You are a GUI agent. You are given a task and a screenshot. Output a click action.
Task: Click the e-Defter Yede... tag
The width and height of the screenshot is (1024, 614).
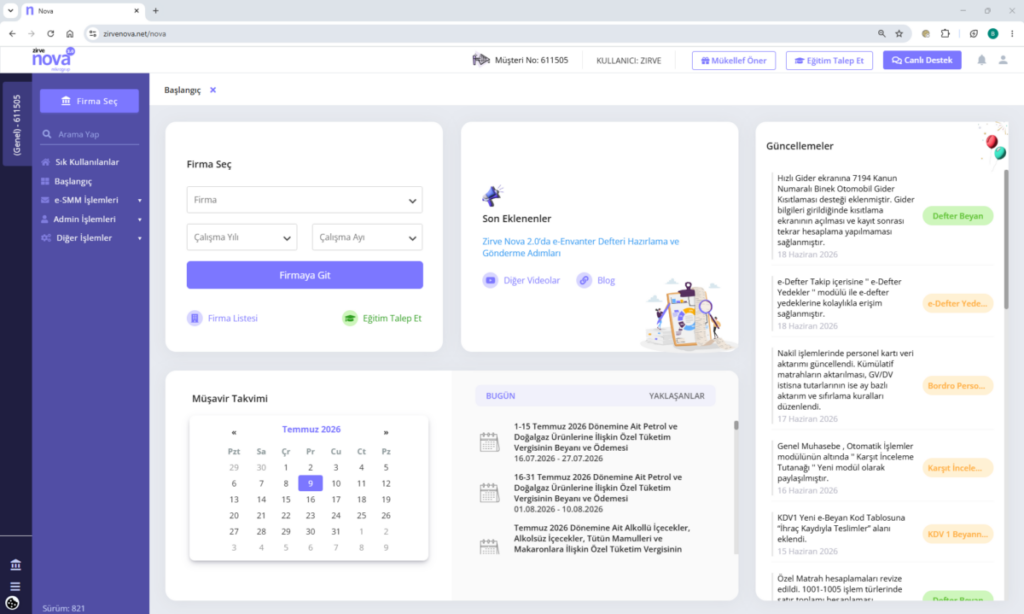[x=957, y=303]
